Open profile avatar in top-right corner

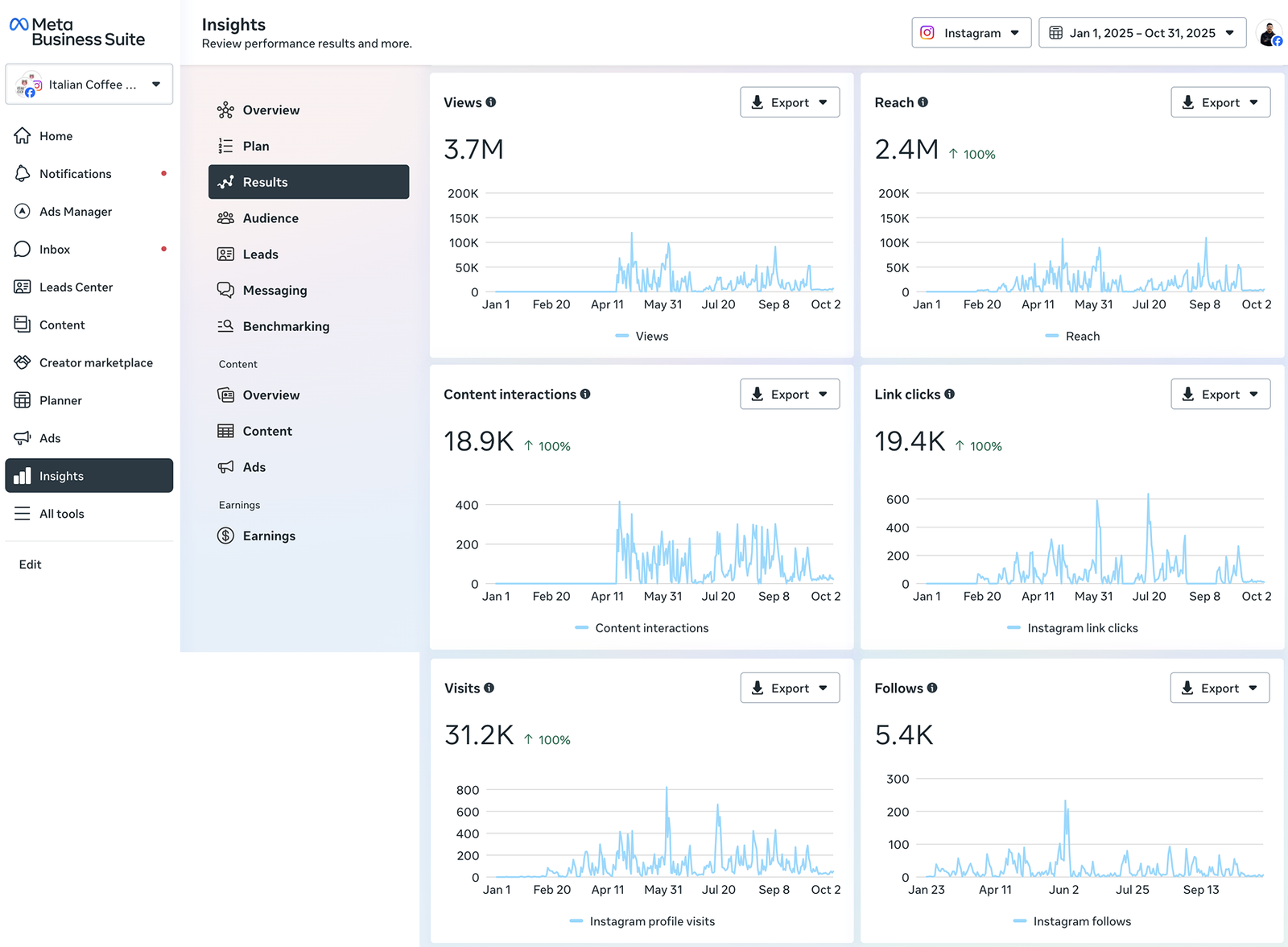(x=1269, y=34)
